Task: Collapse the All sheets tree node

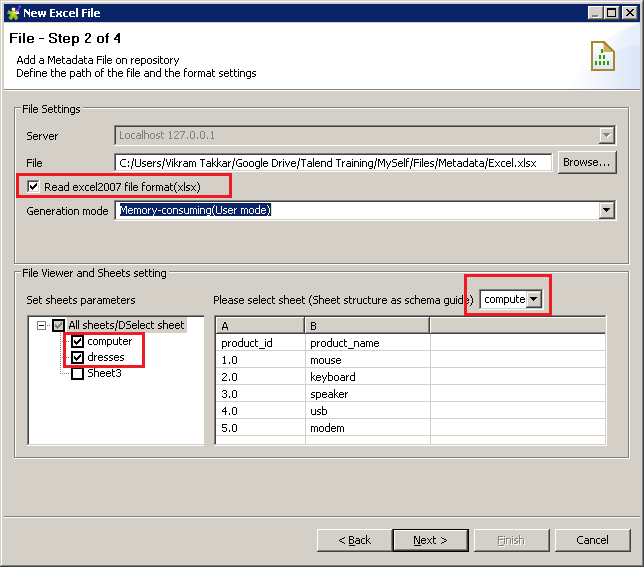Action: (41, 326)
